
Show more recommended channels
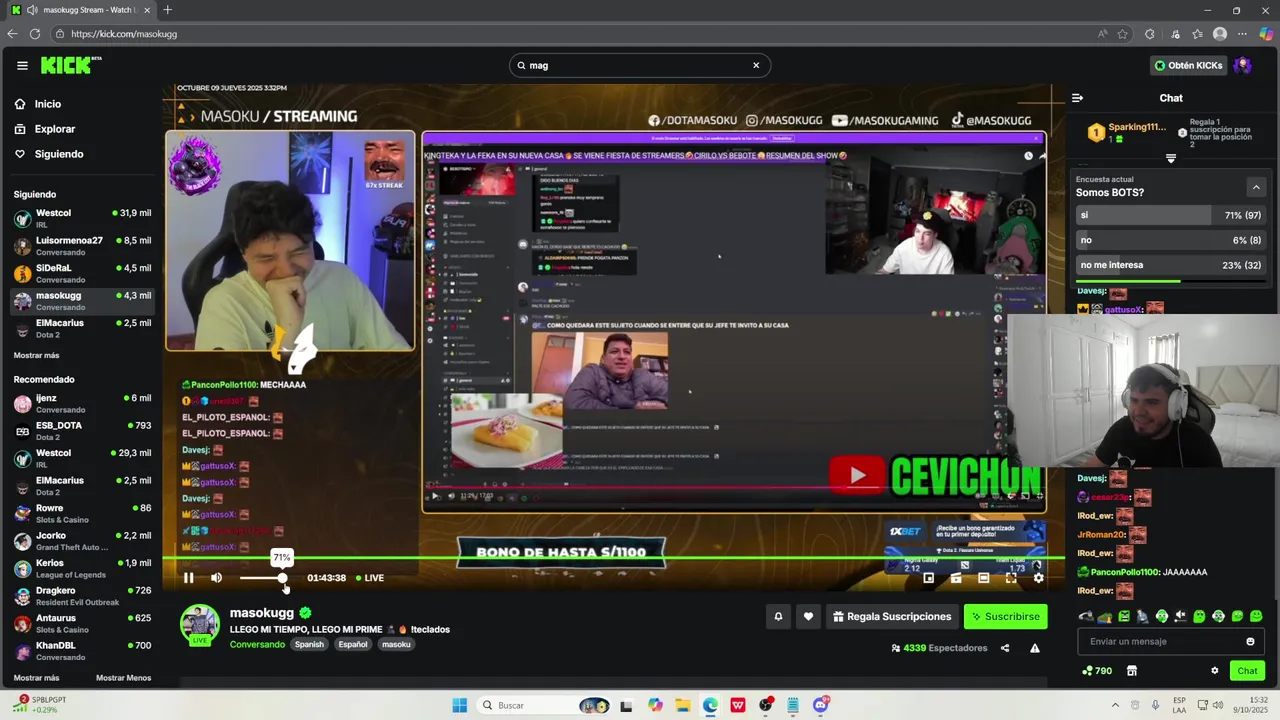[36, 678]
